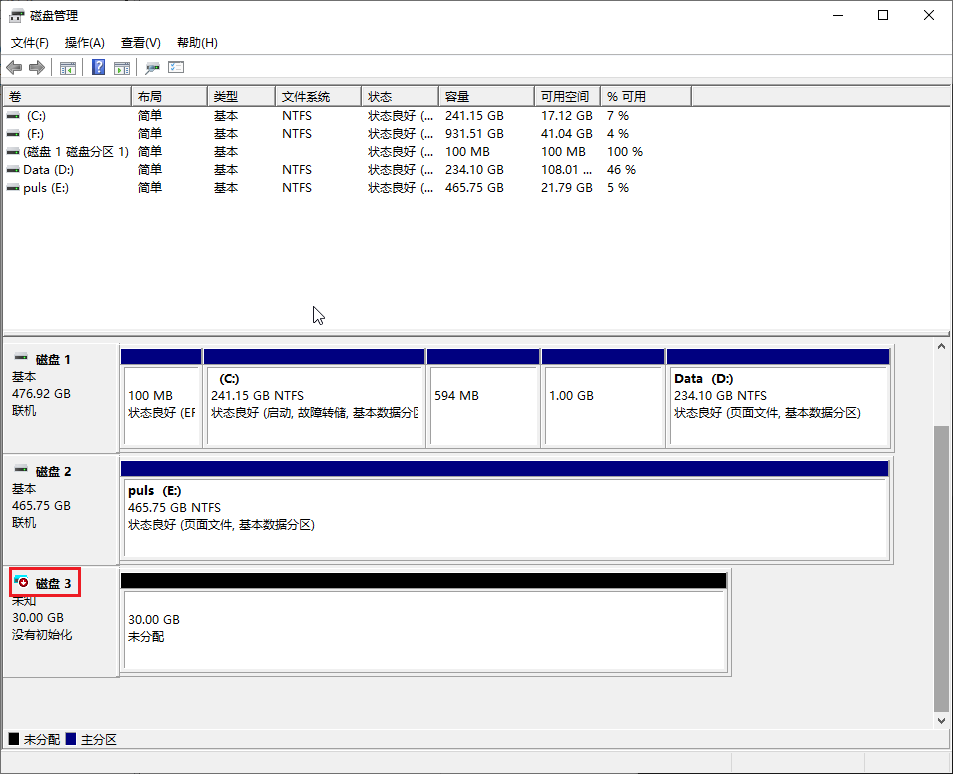Select the Data (D:) row in volume list
953x774 pixels.
click(49, 170)
